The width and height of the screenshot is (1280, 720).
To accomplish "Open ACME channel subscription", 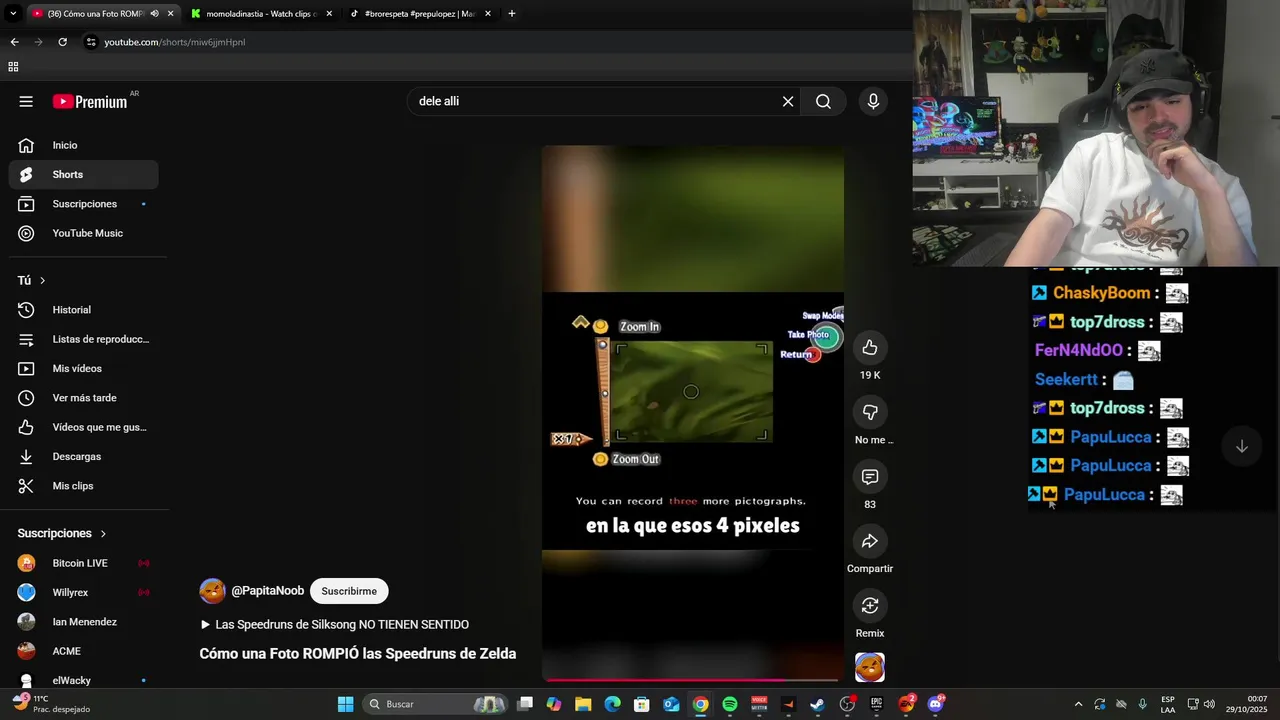I will [x=84, y=651].
